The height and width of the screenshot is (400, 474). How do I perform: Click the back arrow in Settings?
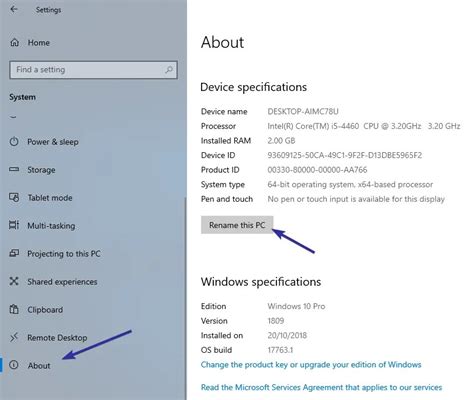[14, 9]
